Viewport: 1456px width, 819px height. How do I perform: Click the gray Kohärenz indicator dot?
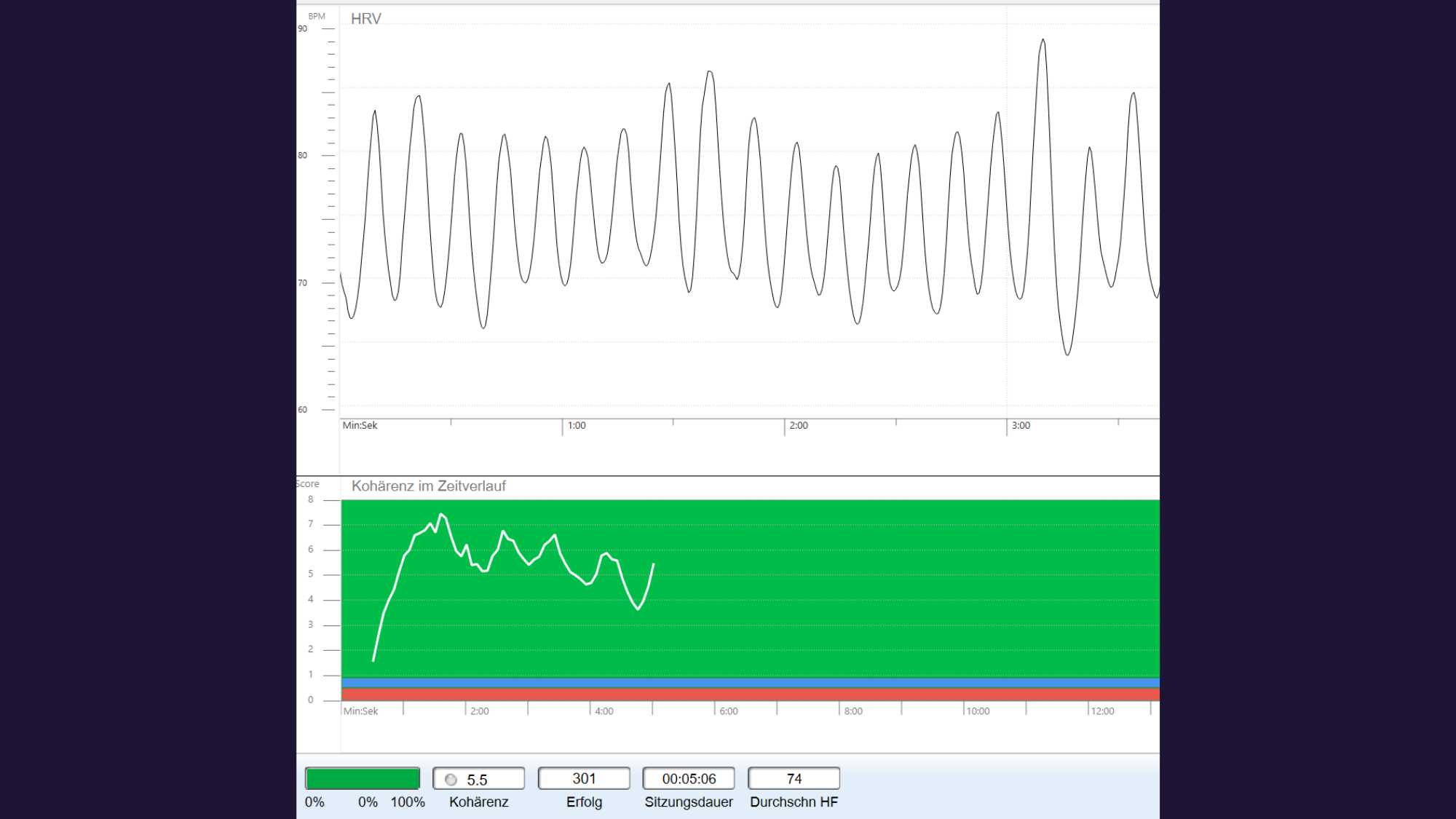451,780
